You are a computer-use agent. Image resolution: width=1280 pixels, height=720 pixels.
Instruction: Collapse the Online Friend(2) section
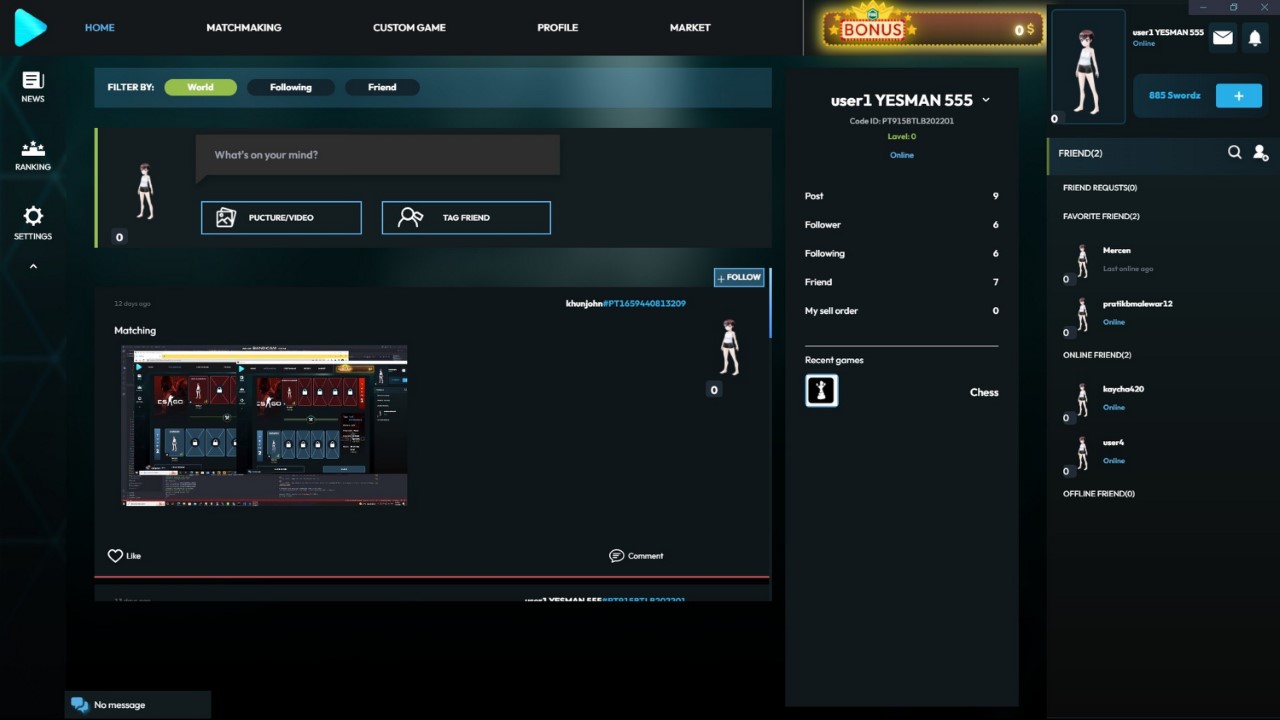click(1097, 355)
